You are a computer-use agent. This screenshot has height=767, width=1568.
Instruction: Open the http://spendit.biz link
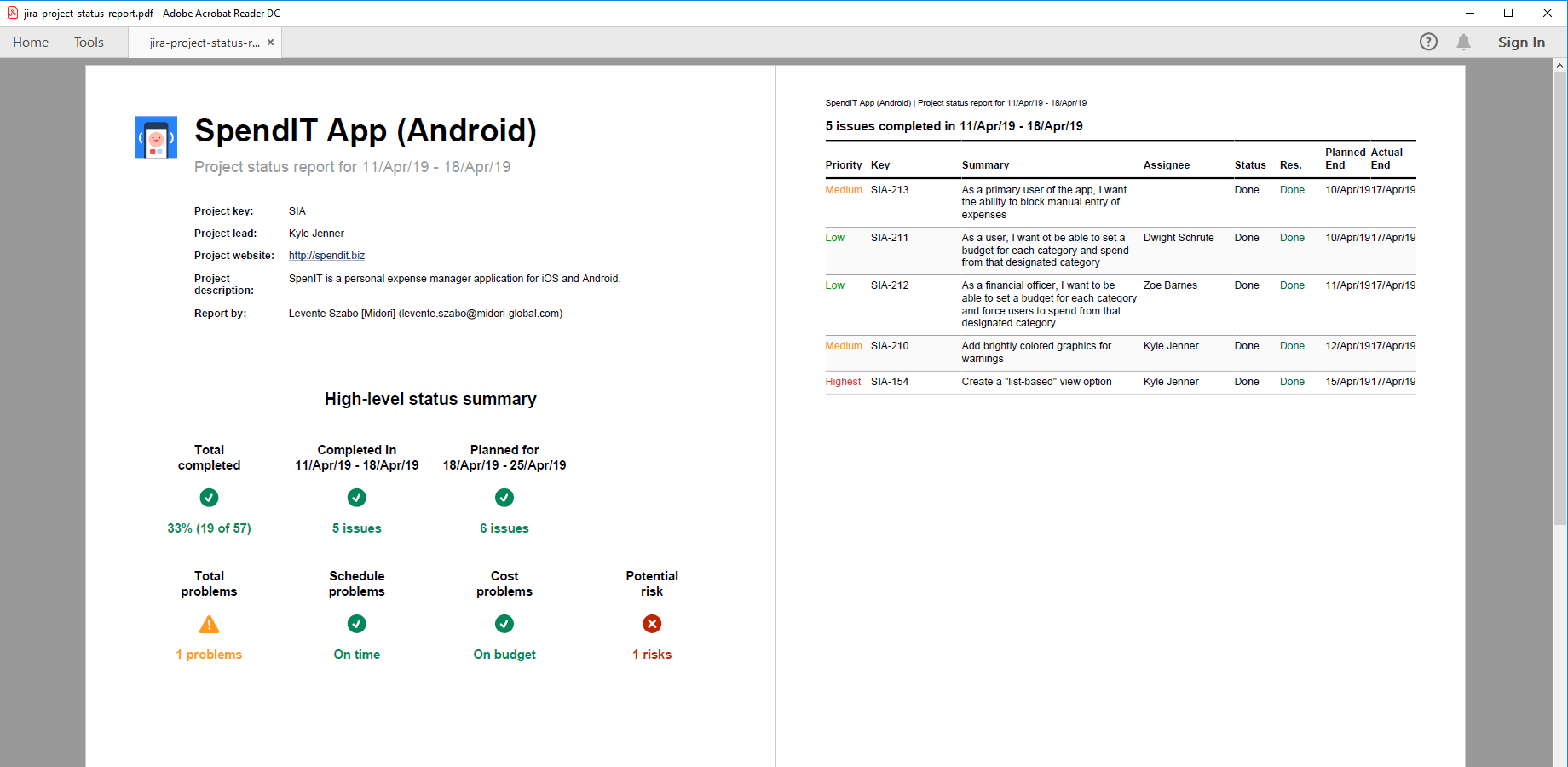coord(326,256)
